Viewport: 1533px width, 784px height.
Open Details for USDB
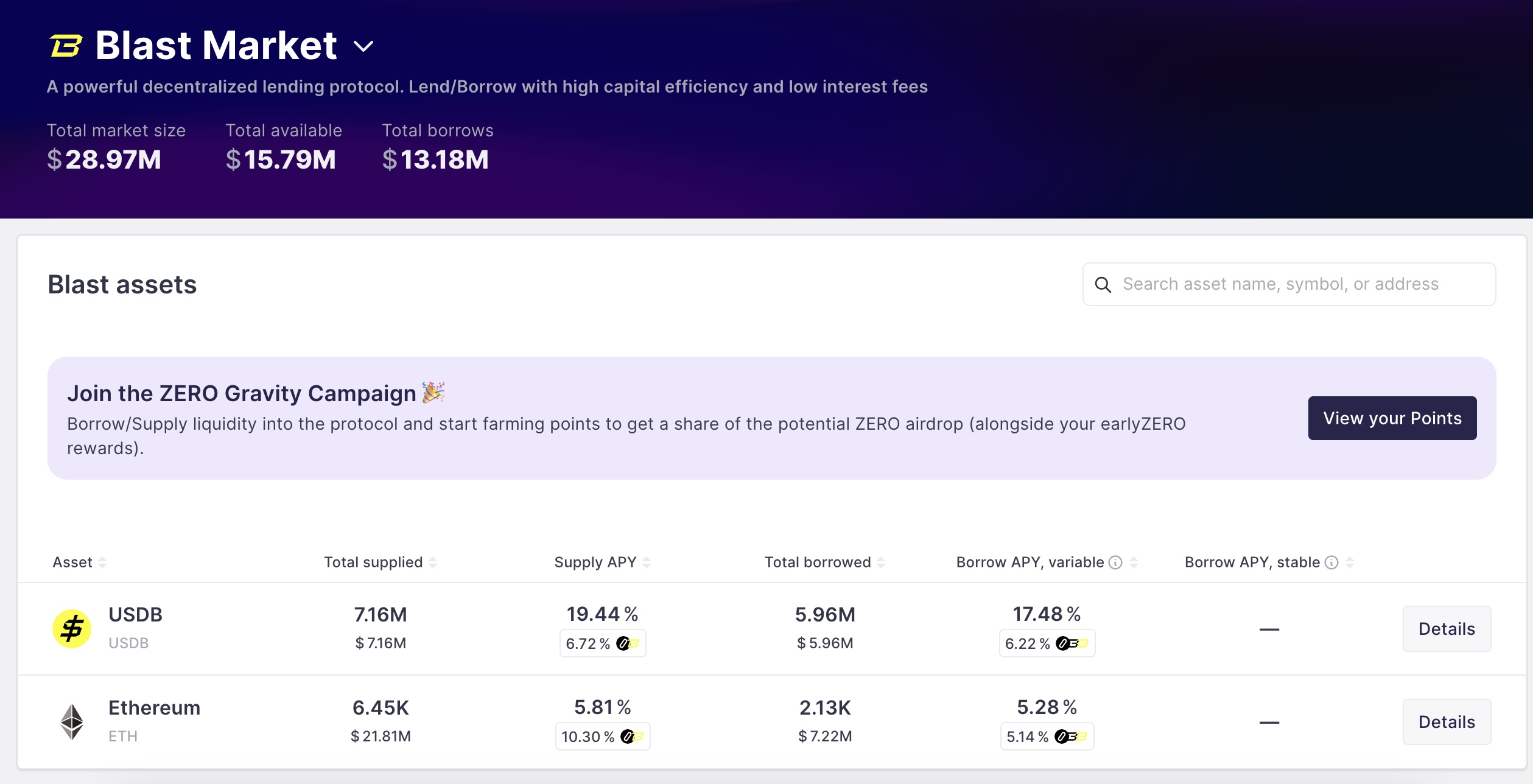pyautogui.click(x=1447, y=629)
